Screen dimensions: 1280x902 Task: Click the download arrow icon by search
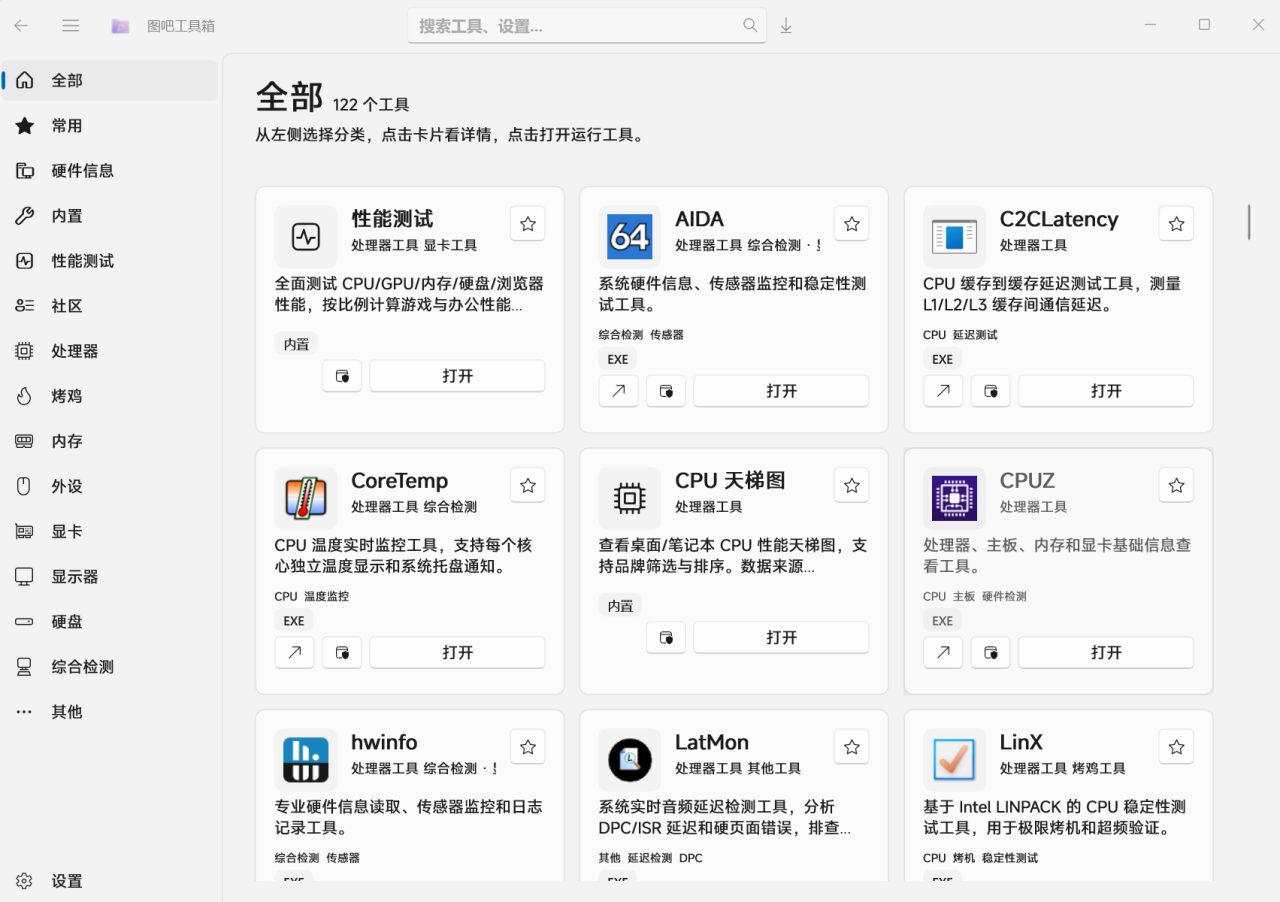coord(786,26)
